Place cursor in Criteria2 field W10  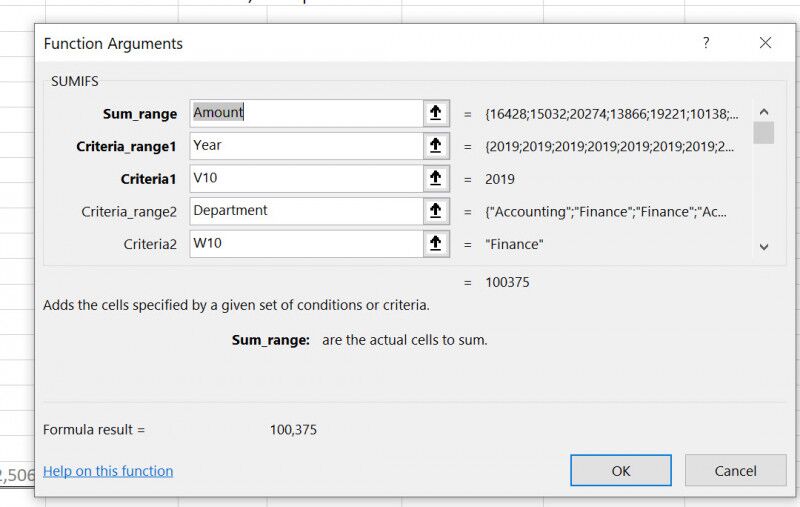305,244
